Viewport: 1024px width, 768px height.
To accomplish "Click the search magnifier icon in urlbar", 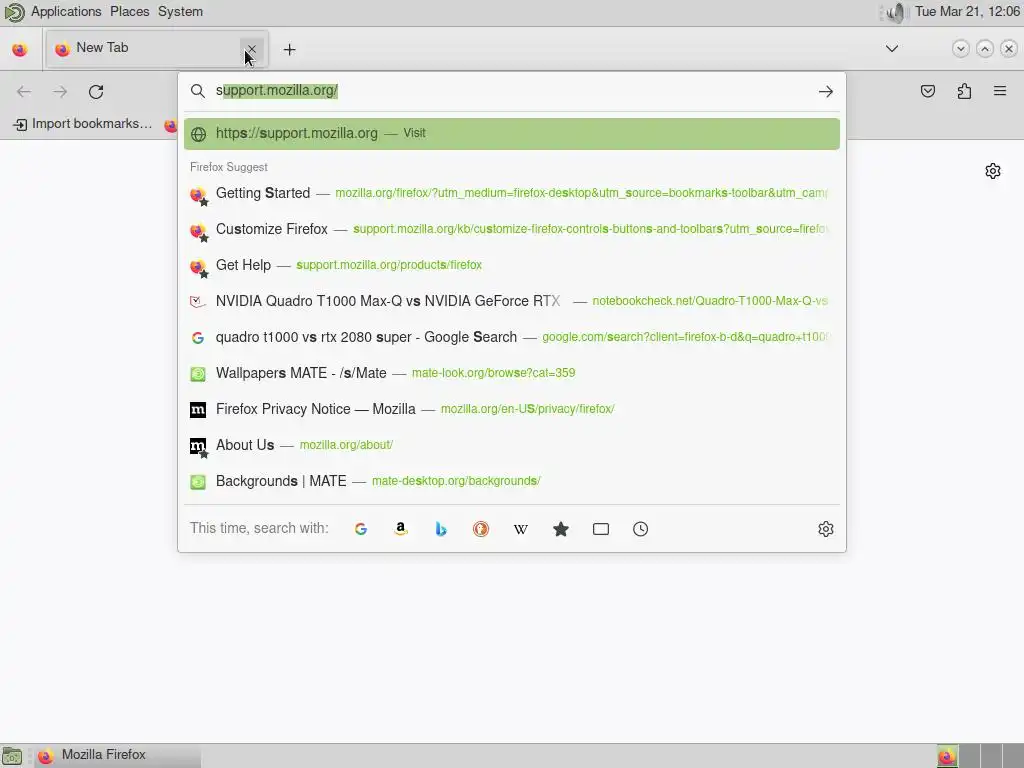I will 197,91.
